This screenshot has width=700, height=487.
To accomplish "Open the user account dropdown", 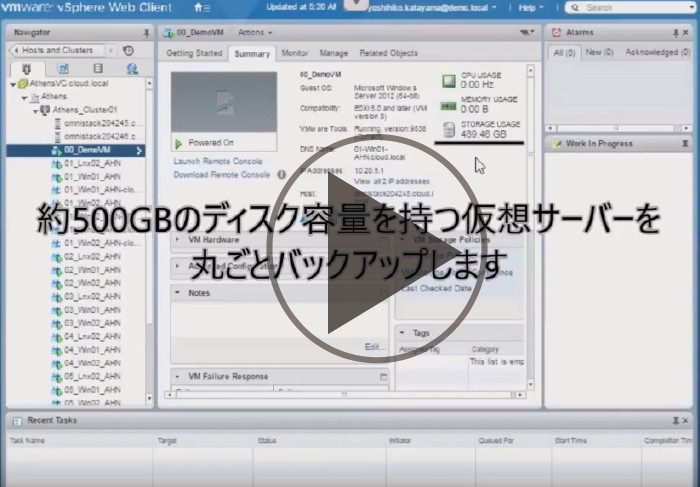I will click(432, 8).
